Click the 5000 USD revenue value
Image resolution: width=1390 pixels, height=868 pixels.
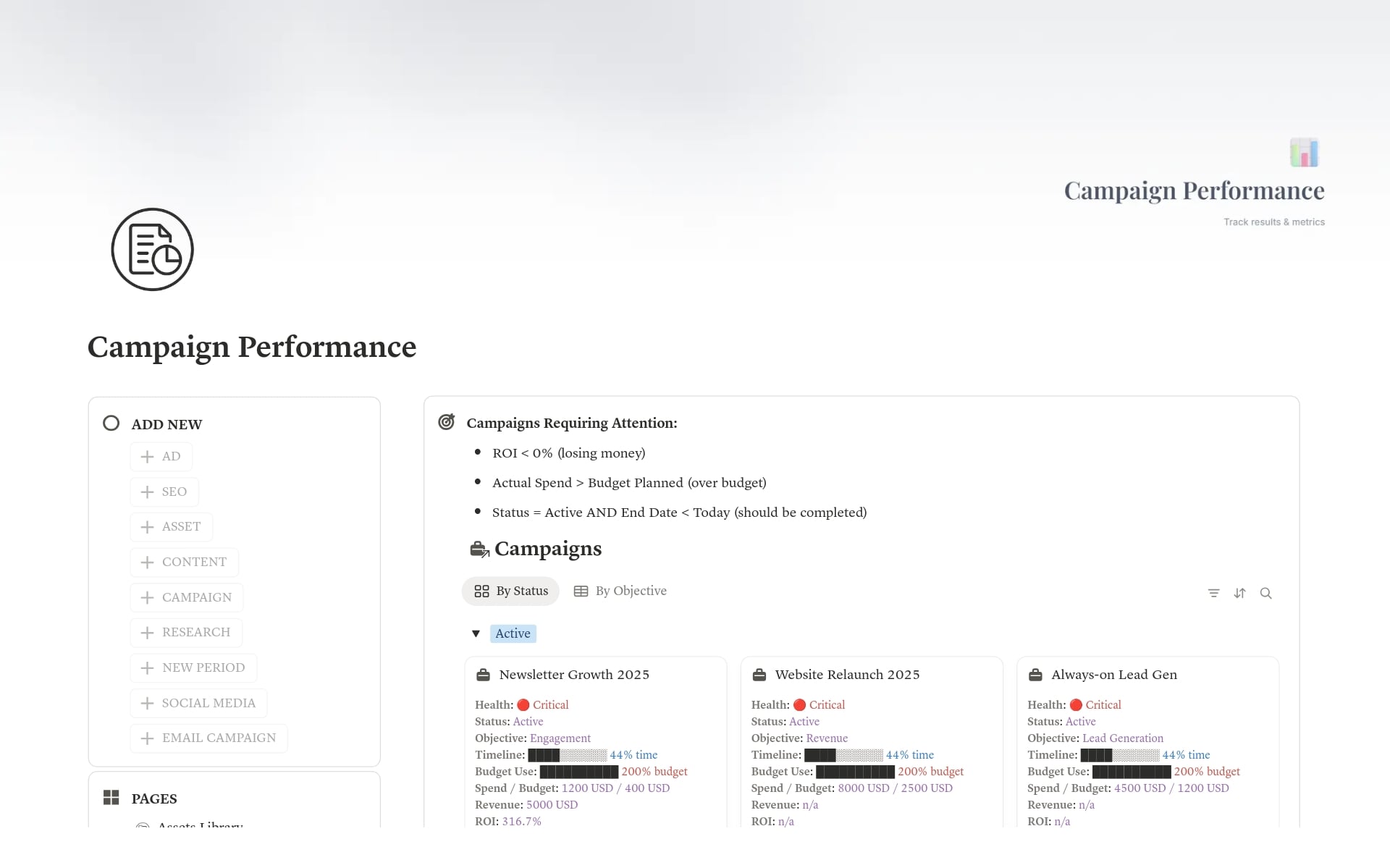point(552,805)
